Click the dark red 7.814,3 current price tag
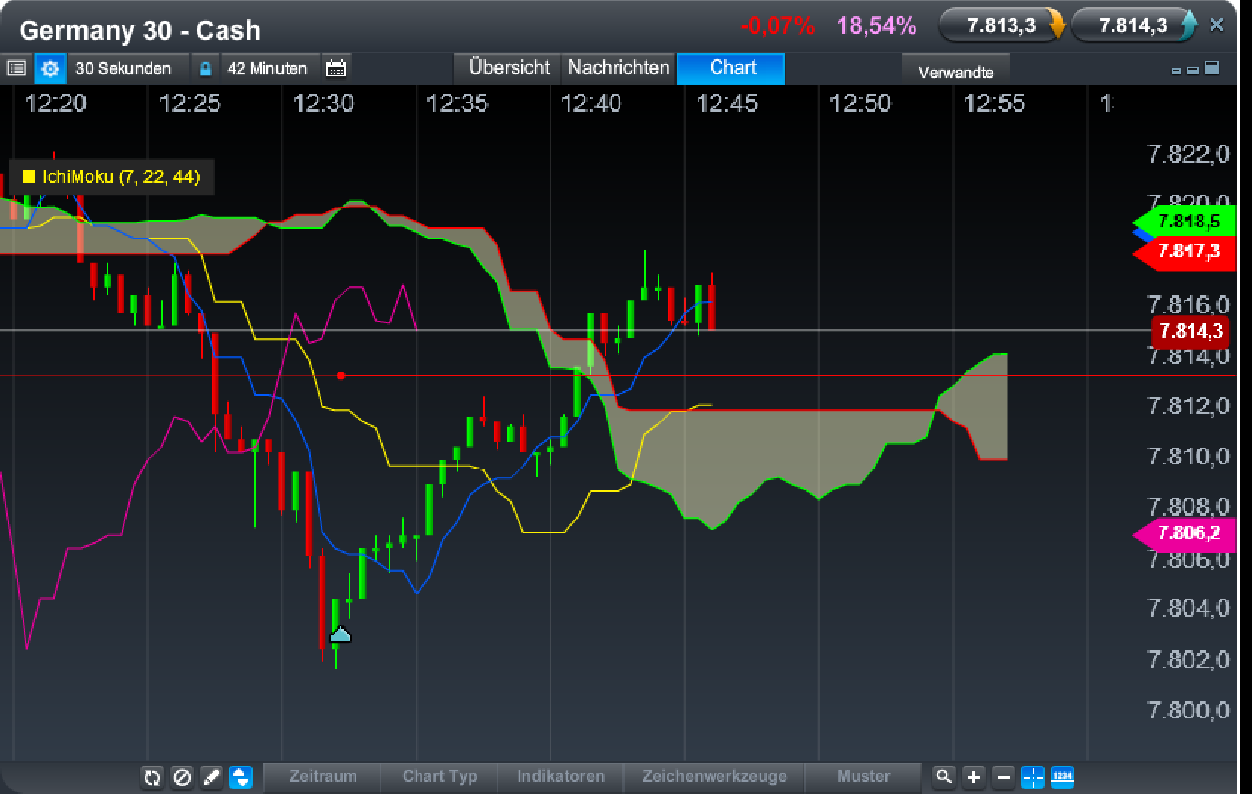1252x794 pixels. click(x=1193, y=330)
